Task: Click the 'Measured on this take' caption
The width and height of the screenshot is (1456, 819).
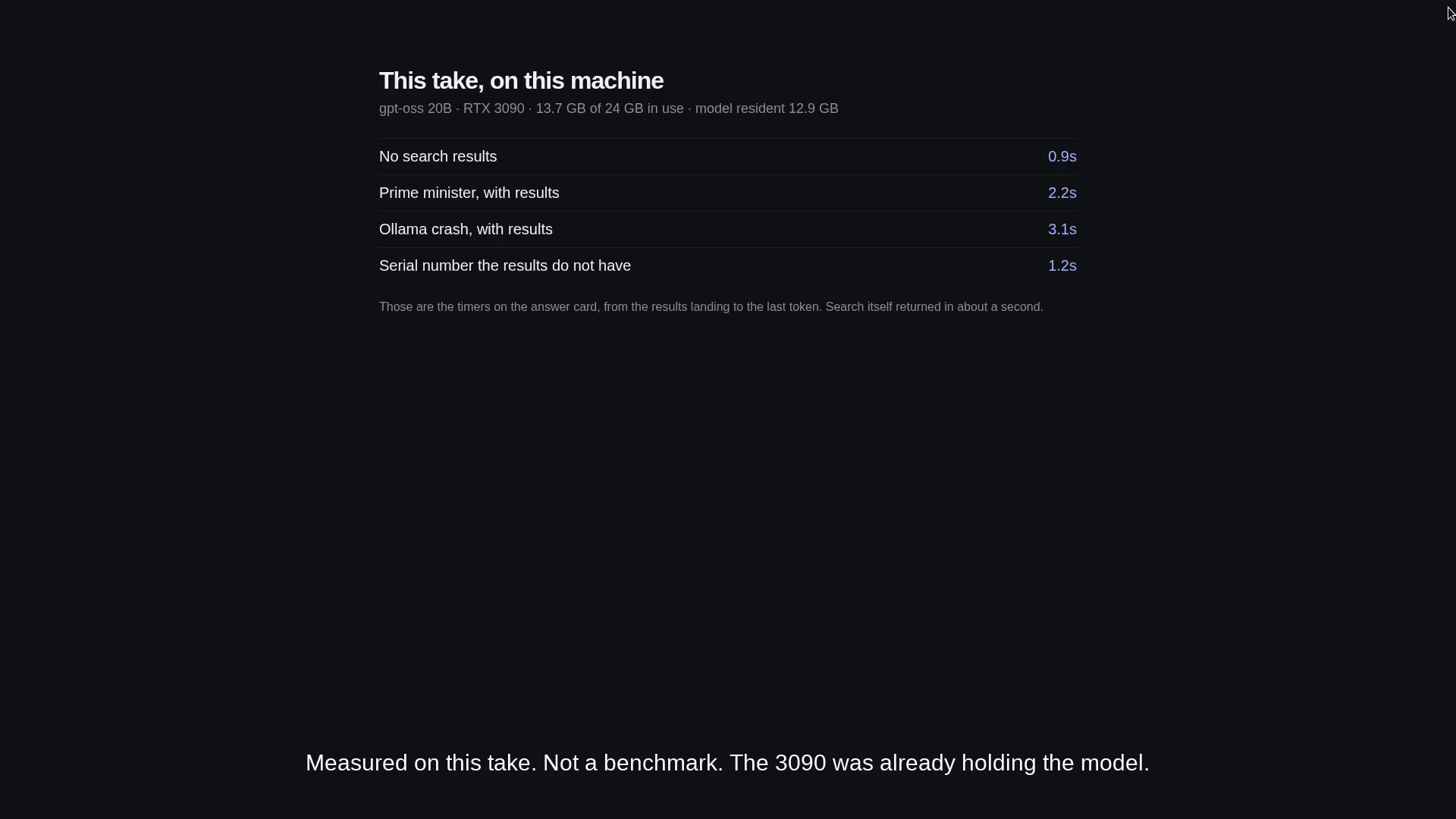Action: (x=421, y=763)
